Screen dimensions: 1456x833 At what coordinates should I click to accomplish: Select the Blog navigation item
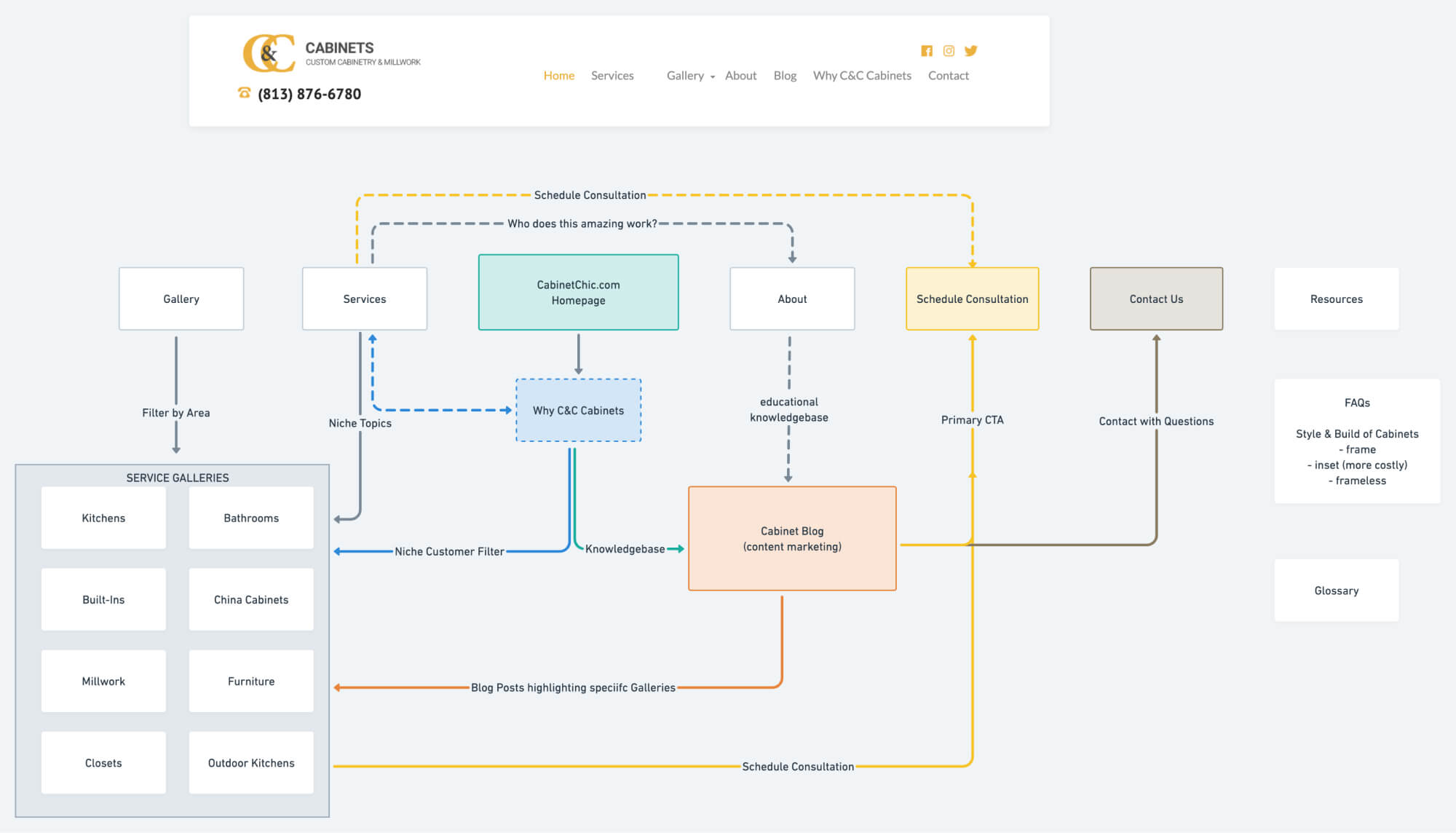785,76
